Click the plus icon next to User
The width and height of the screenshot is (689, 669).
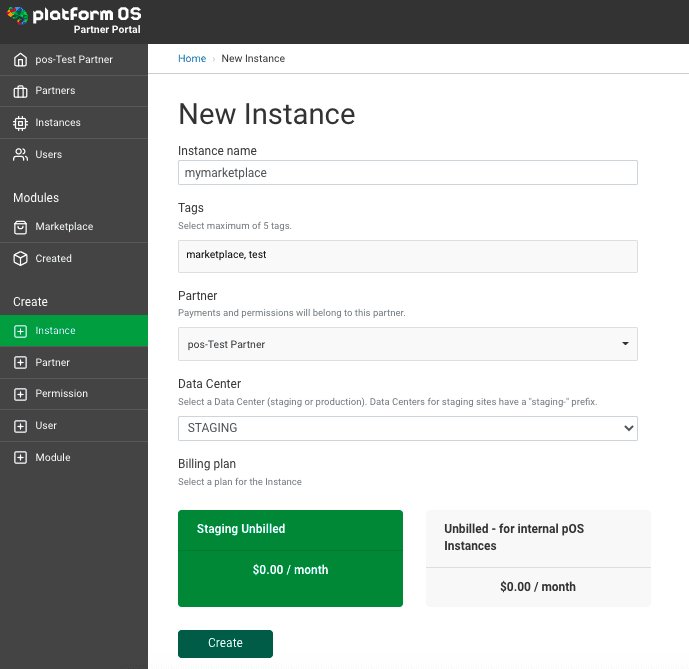[x=20, y=426]
